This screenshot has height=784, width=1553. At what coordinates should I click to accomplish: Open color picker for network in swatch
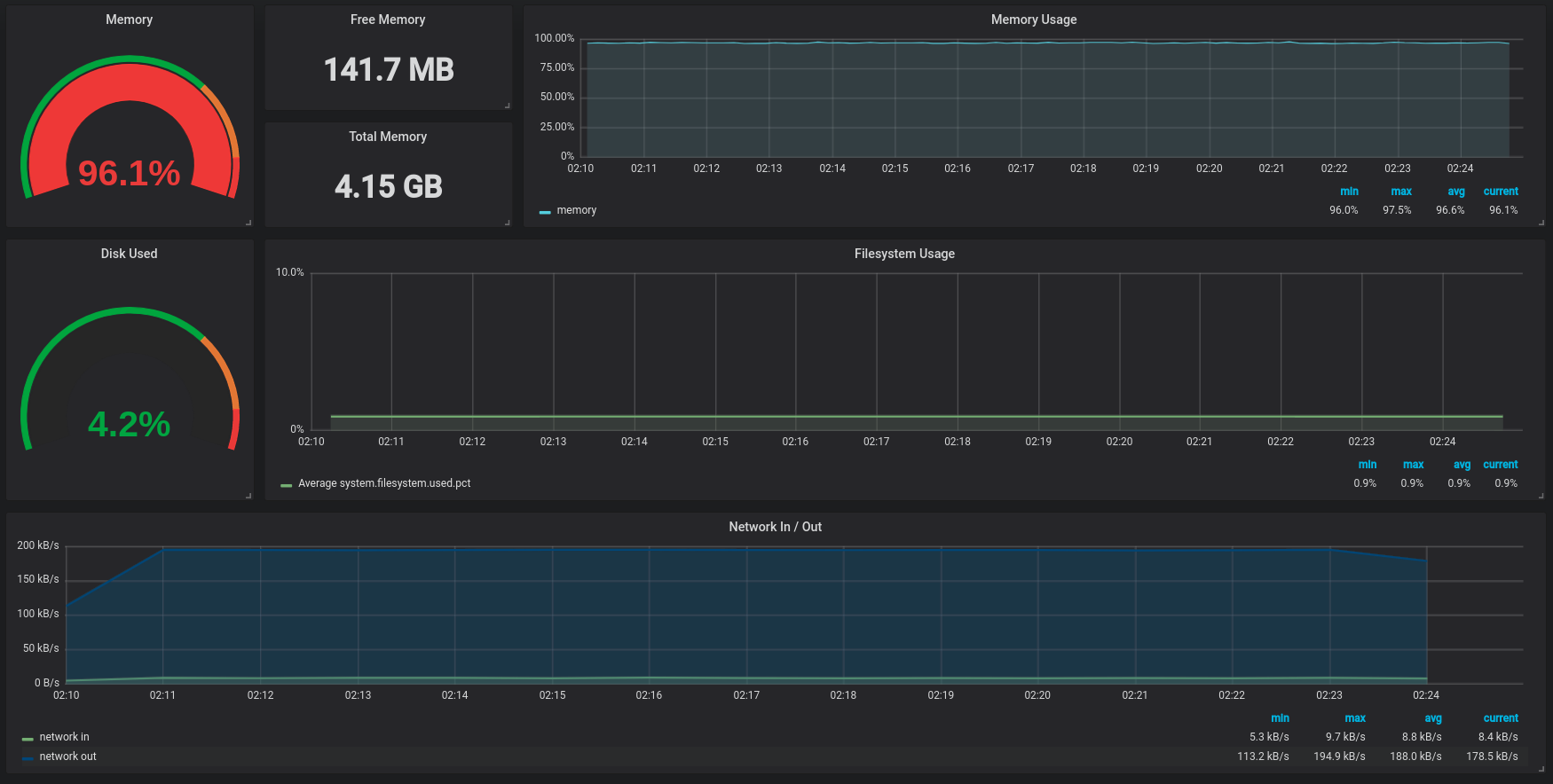28,739
